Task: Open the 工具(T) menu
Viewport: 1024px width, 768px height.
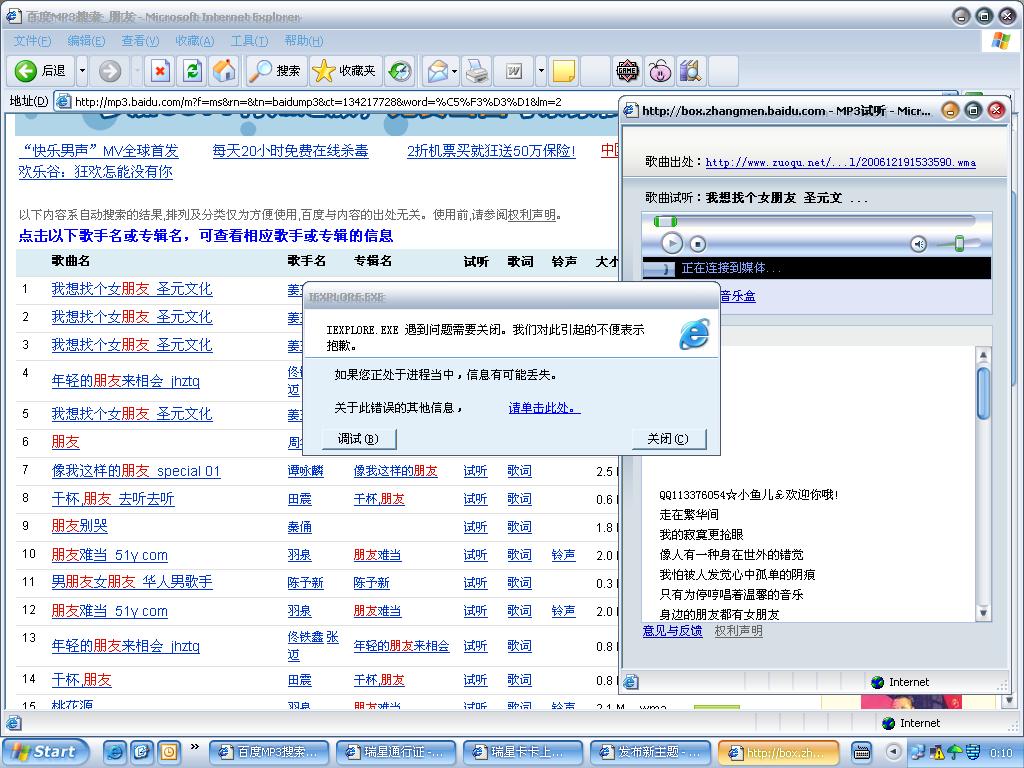Action: (x=248, y=41)
